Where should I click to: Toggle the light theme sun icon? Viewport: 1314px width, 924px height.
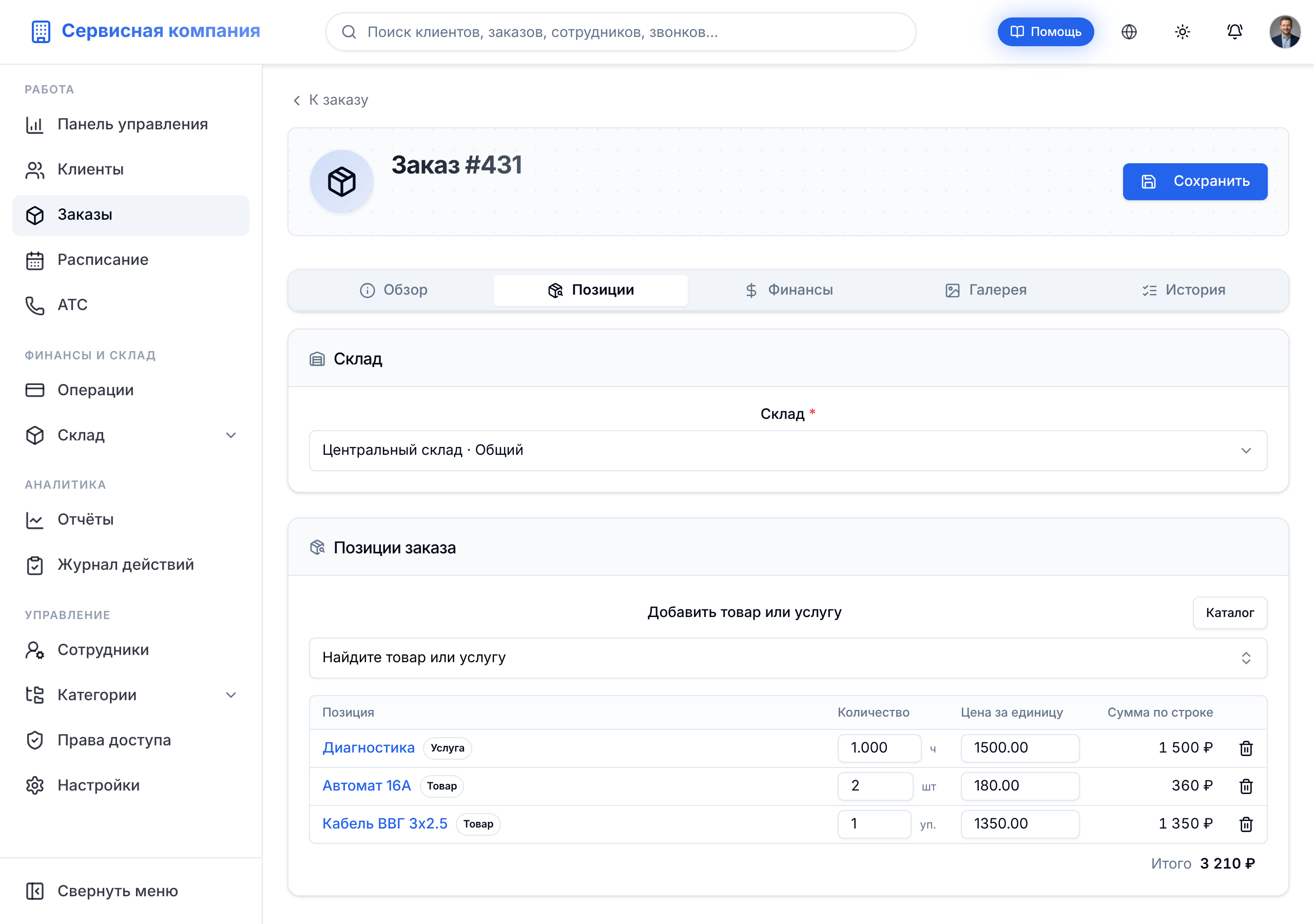[1183, 32]
